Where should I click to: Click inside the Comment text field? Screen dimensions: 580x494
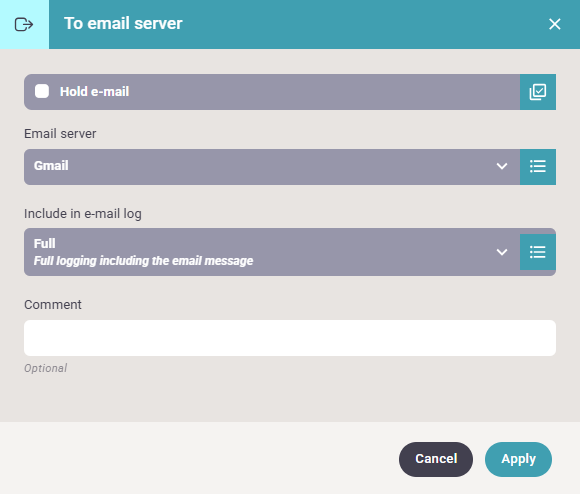(x=290, y=338)
